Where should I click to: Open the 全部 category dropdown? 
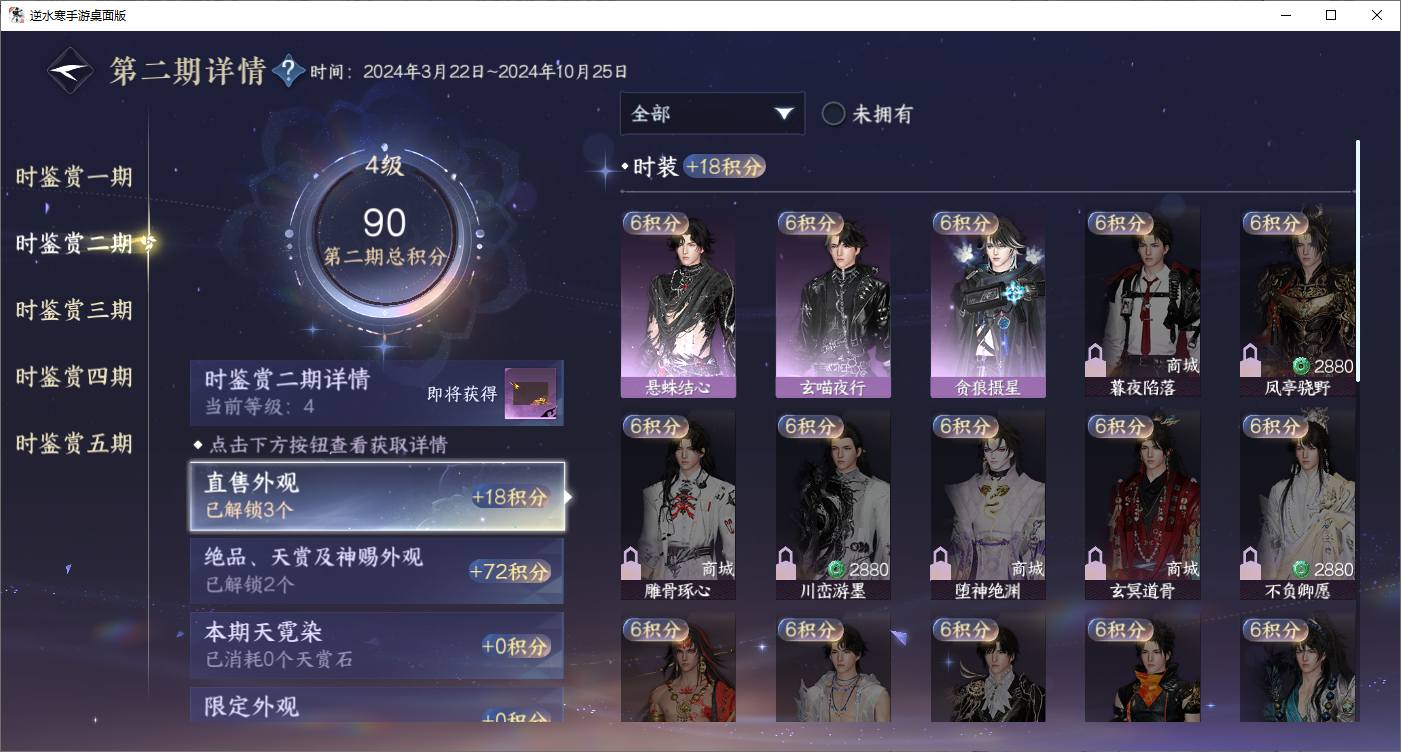pyautogui.click(x=712, y=113)
